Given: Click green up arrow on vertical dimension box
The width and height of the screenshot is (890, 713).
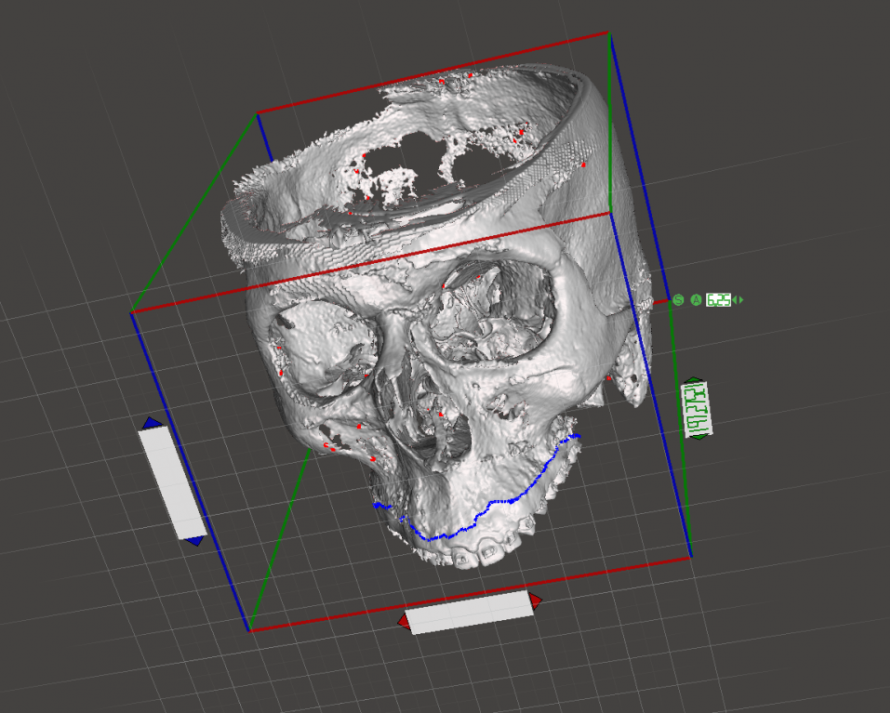Looking at the screenshot, I should coord(694,380).
